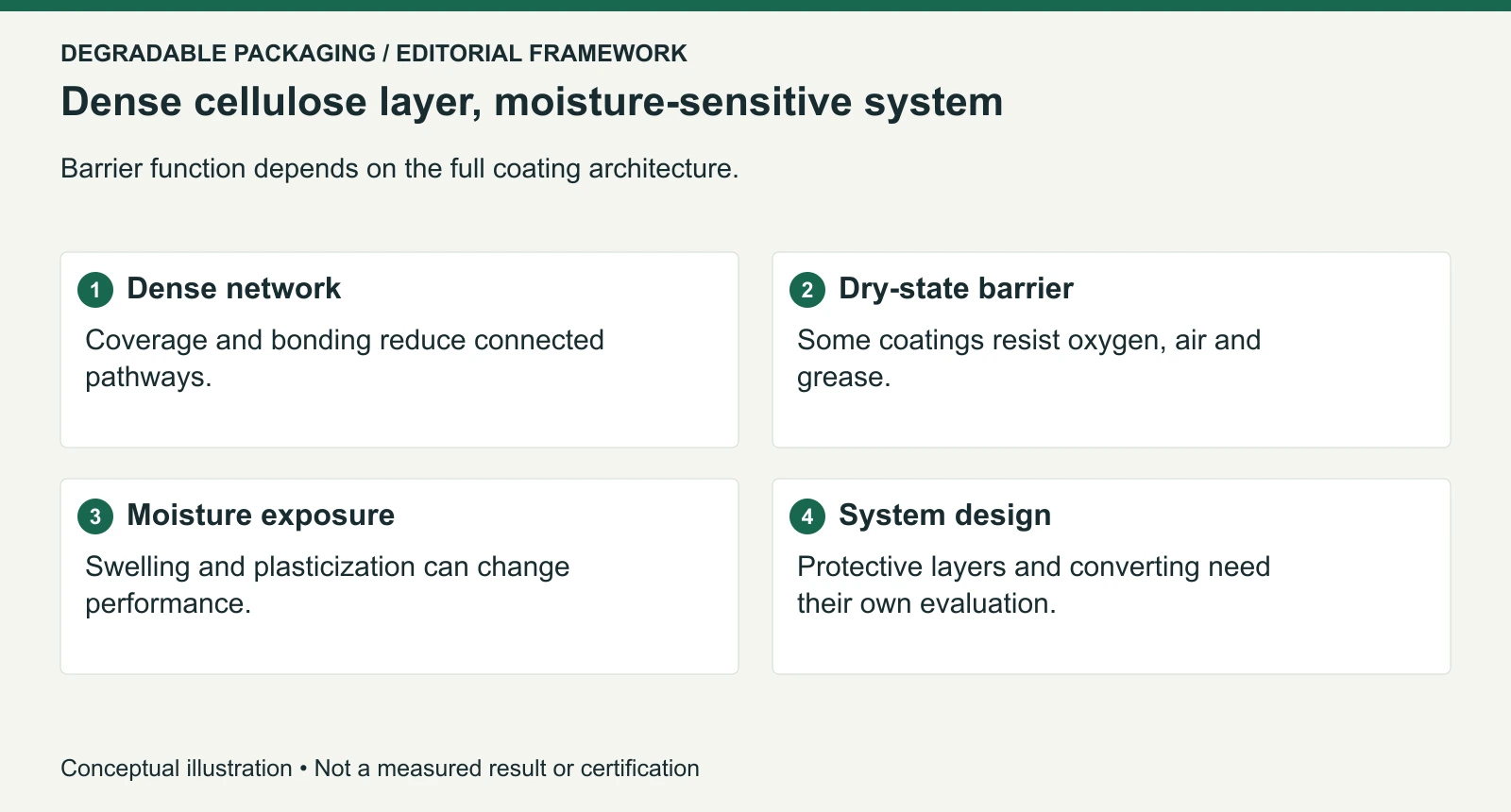
Task: Click subtitle 'Barrier function depends on the full coating architecture.'
Action: coord(399,168)
